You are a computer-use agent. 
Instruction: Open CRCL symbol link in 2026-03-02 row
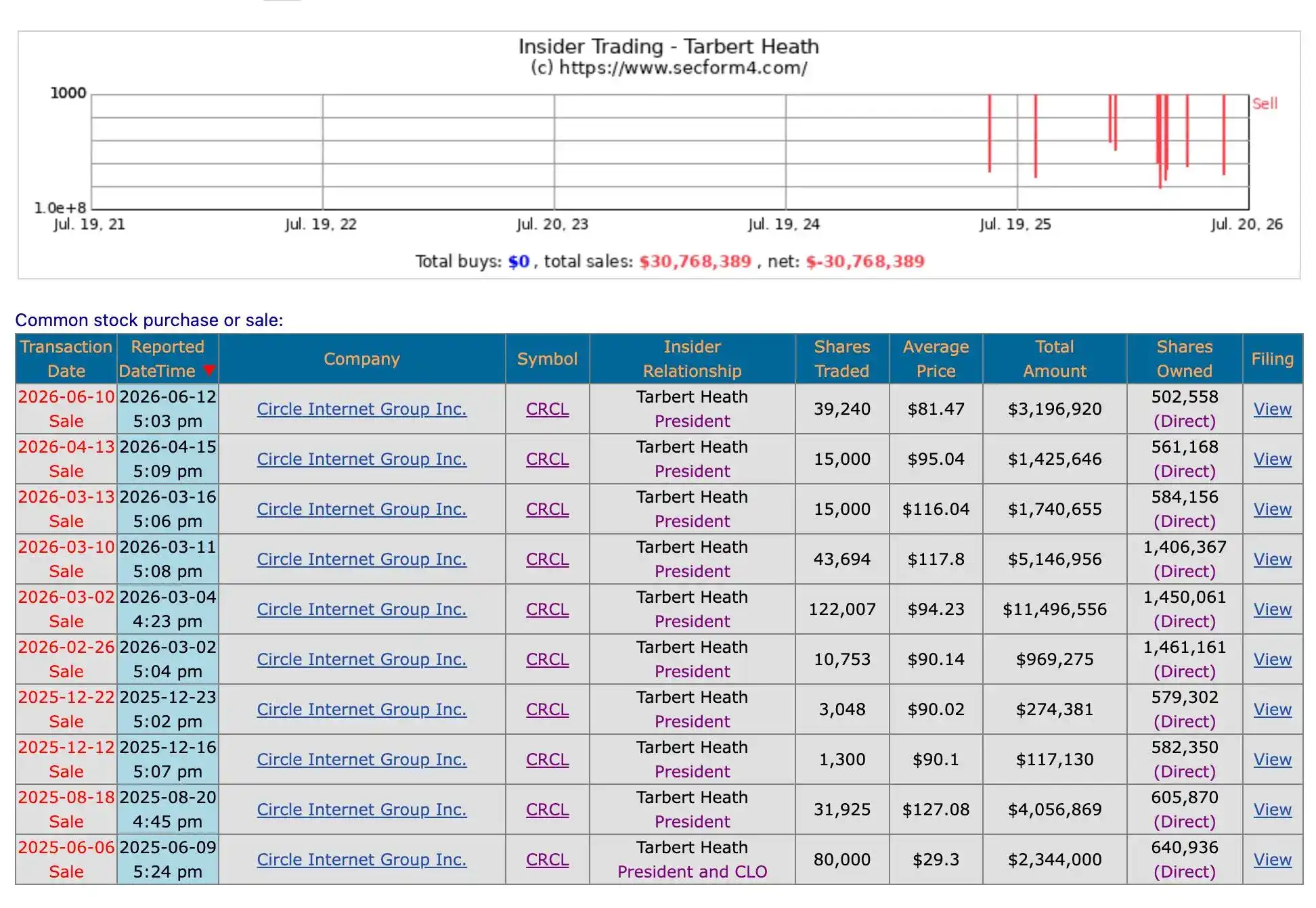click(547, 609)
